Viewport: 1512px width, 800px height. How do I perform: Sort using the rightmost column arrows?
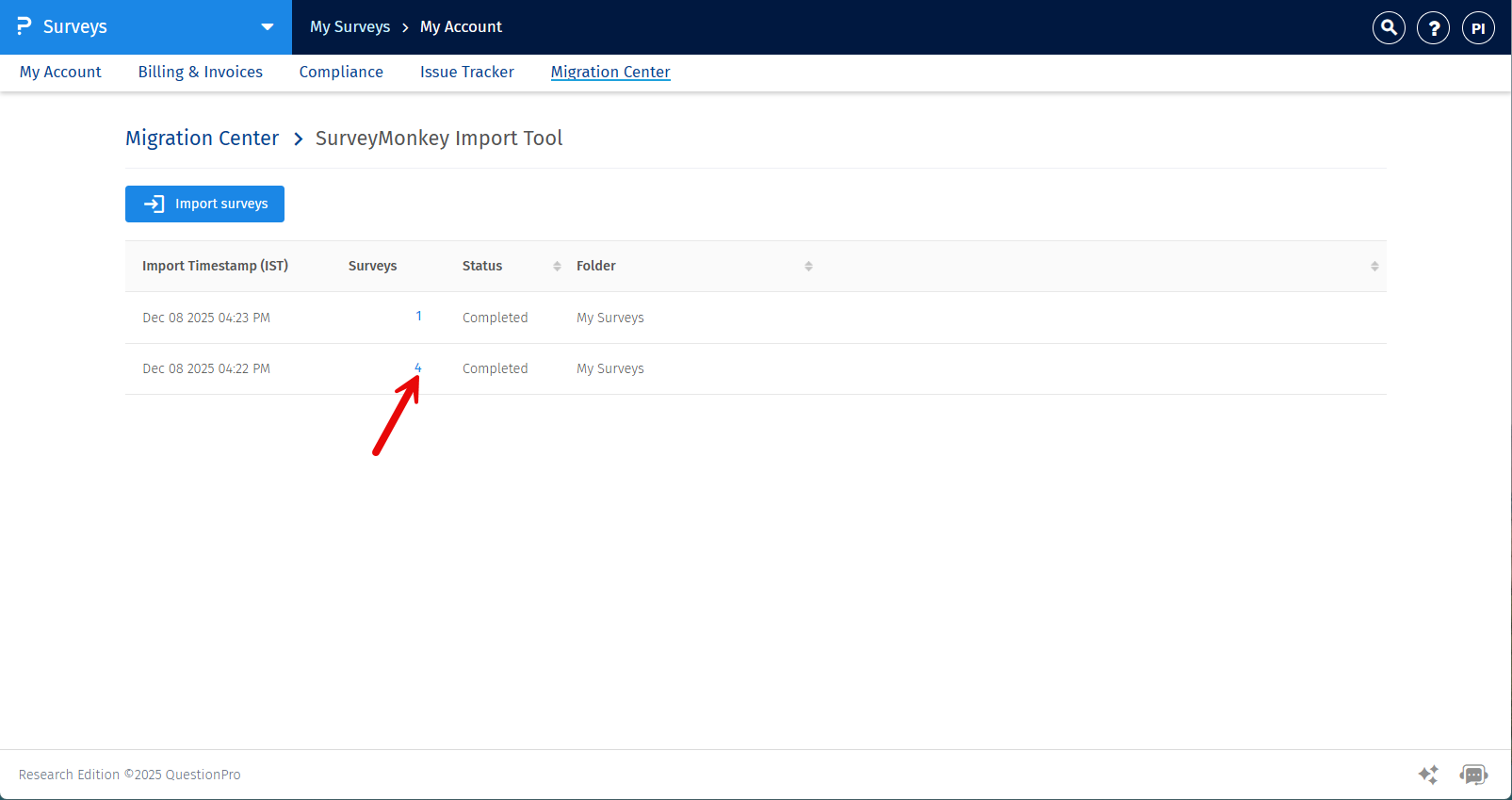pyautogui.click(x=1374, y=267)
